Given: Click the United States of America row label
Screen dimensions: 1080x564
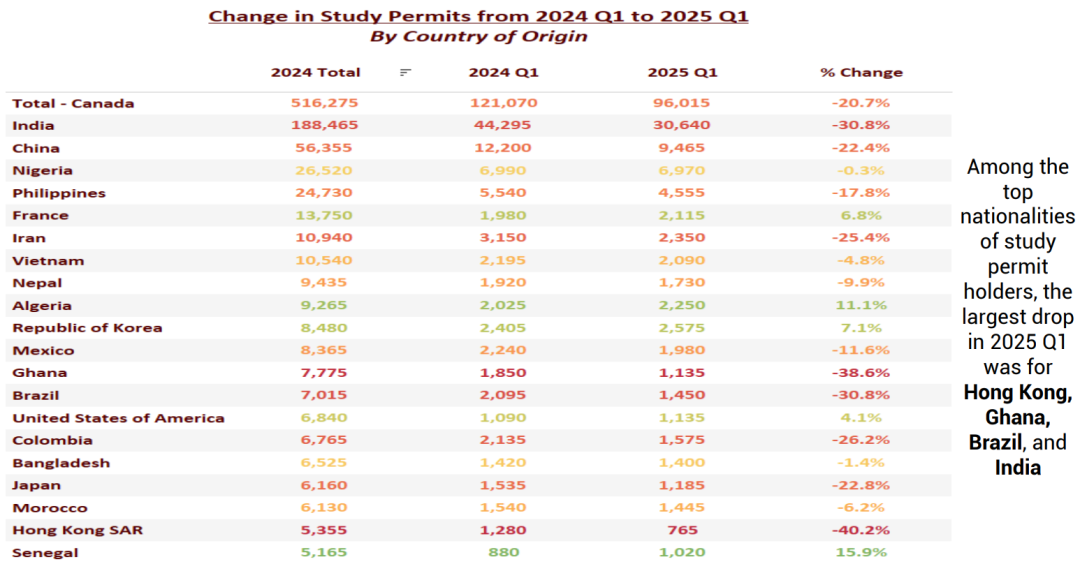Looking at the screenshot, I should click(118, 418).
